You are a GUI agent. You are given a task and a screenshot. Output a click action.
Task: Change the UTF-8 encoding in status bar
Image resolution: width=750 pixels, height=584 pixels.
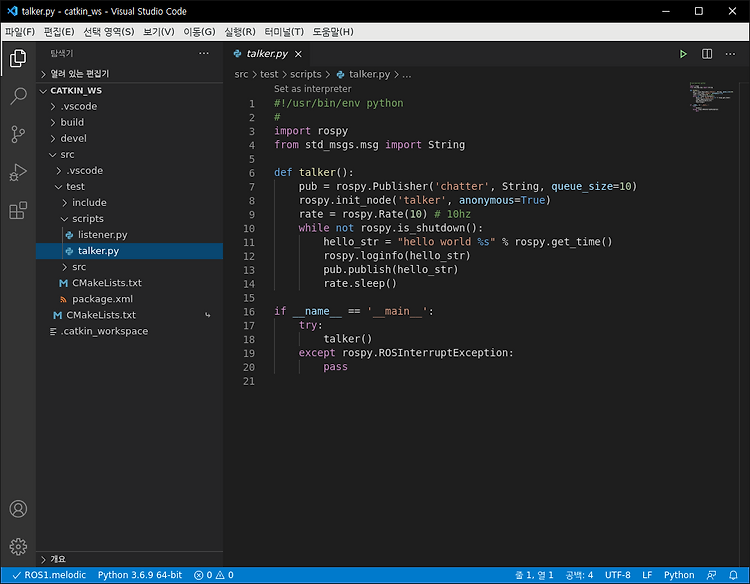(x=618, y=575)
